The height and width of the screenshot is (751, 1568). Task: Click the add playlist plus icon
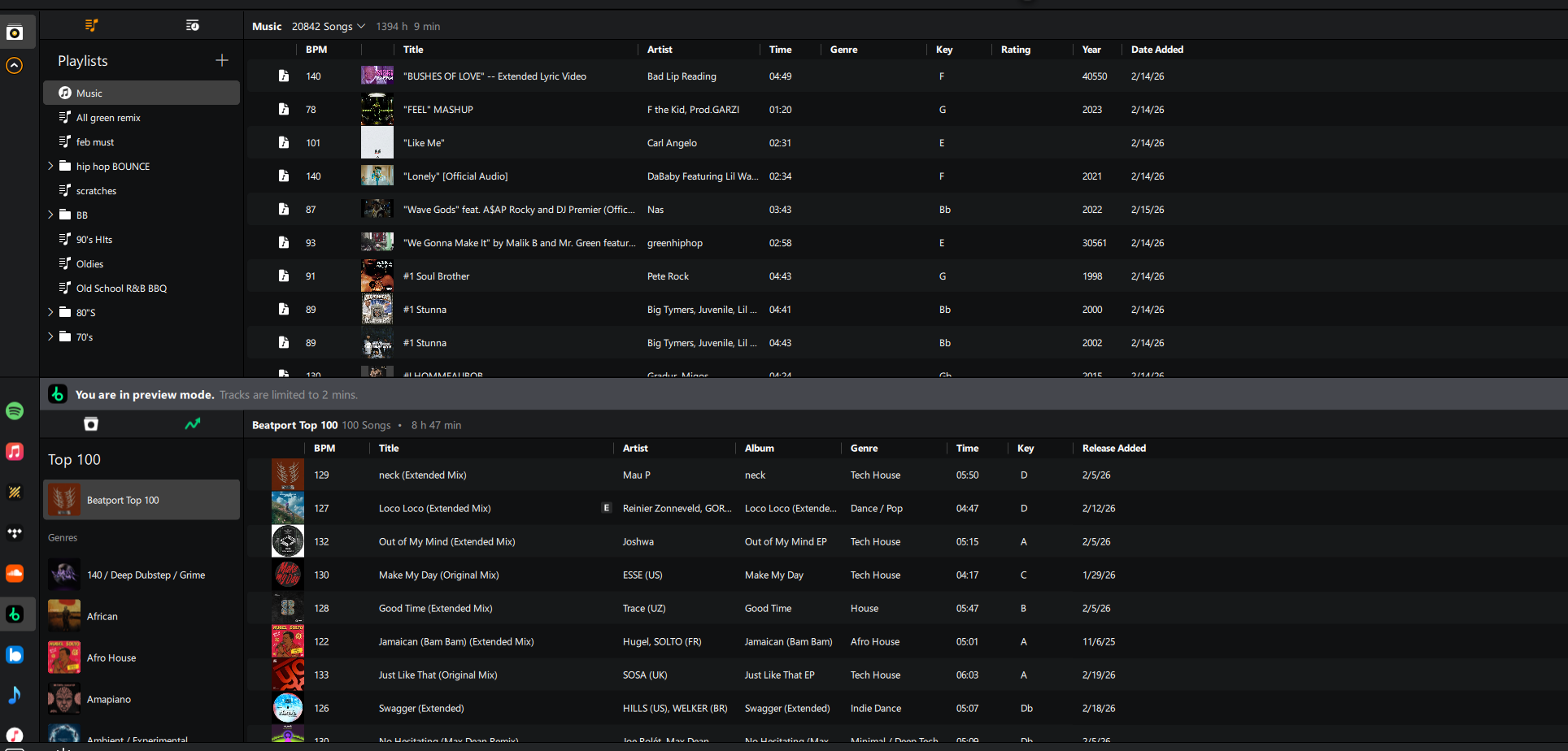pos(221,61)
